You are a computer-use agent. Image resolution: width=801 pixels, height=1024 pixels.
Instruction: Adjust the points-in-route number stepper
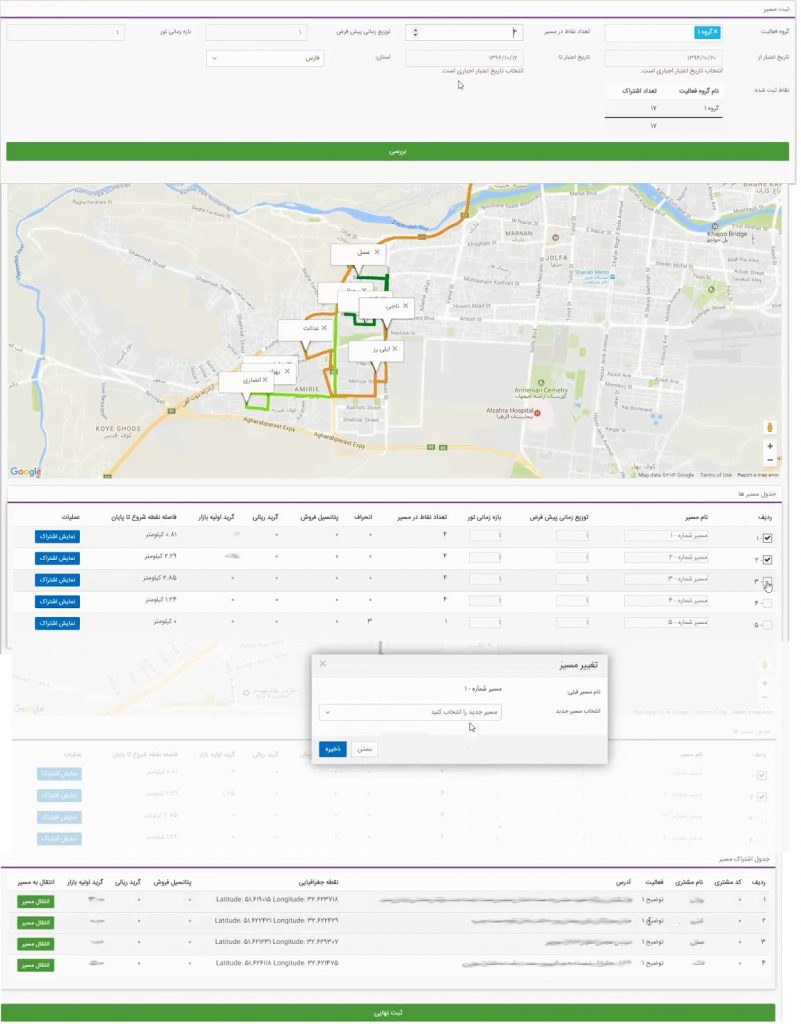[415, 32]
